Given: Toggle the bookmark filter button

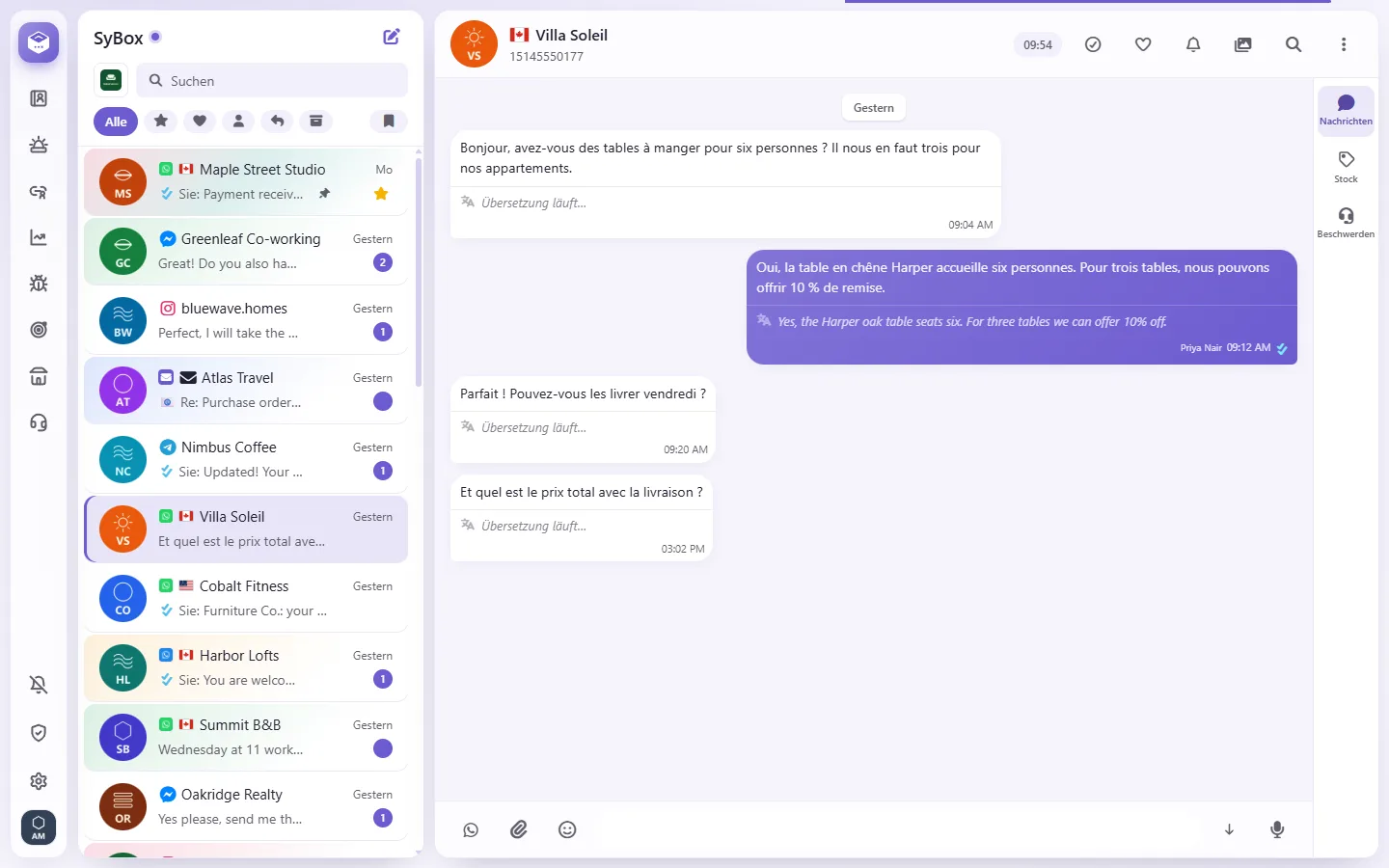Looking at the screenshot, I should 389,121.
